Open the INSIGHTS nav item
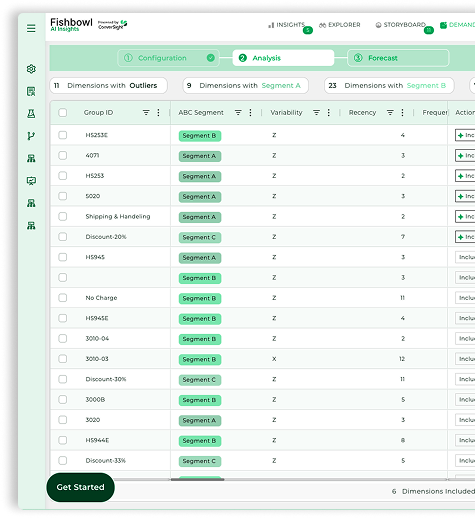Viewport: 475px width, 519px height. (x=287, y=25)
